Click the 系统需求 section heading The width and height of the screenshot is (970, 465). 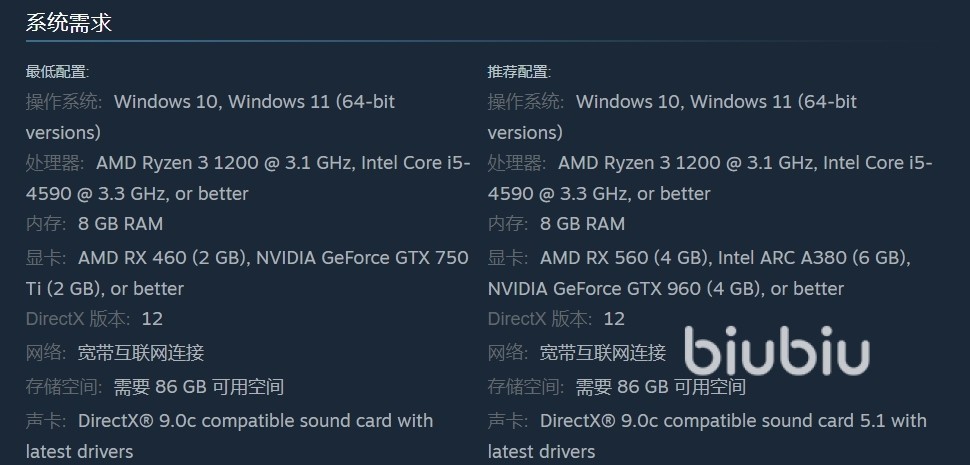pos(68,22)
